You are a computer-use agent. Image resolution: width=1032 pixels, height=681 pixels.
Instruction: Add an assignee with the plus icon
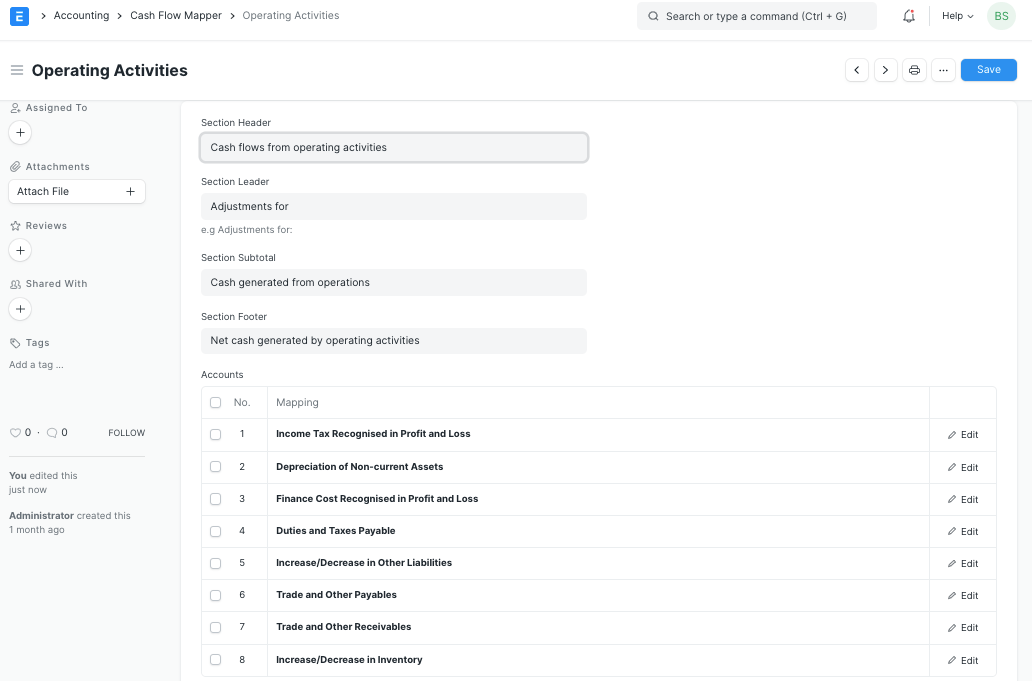click(x=20, y=132)
